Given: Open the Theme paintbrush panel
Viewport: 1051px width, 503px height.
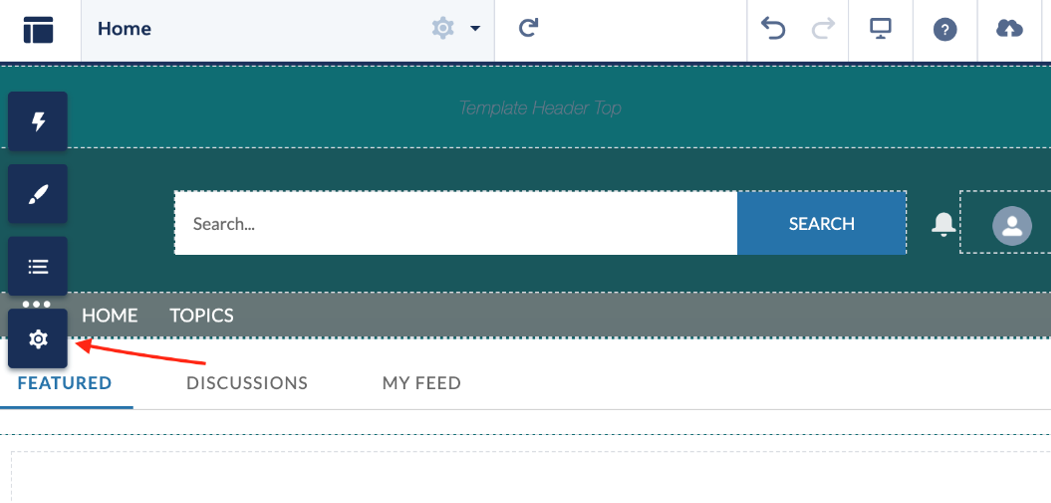Looking at the screenshot, I should coord(38,194).
